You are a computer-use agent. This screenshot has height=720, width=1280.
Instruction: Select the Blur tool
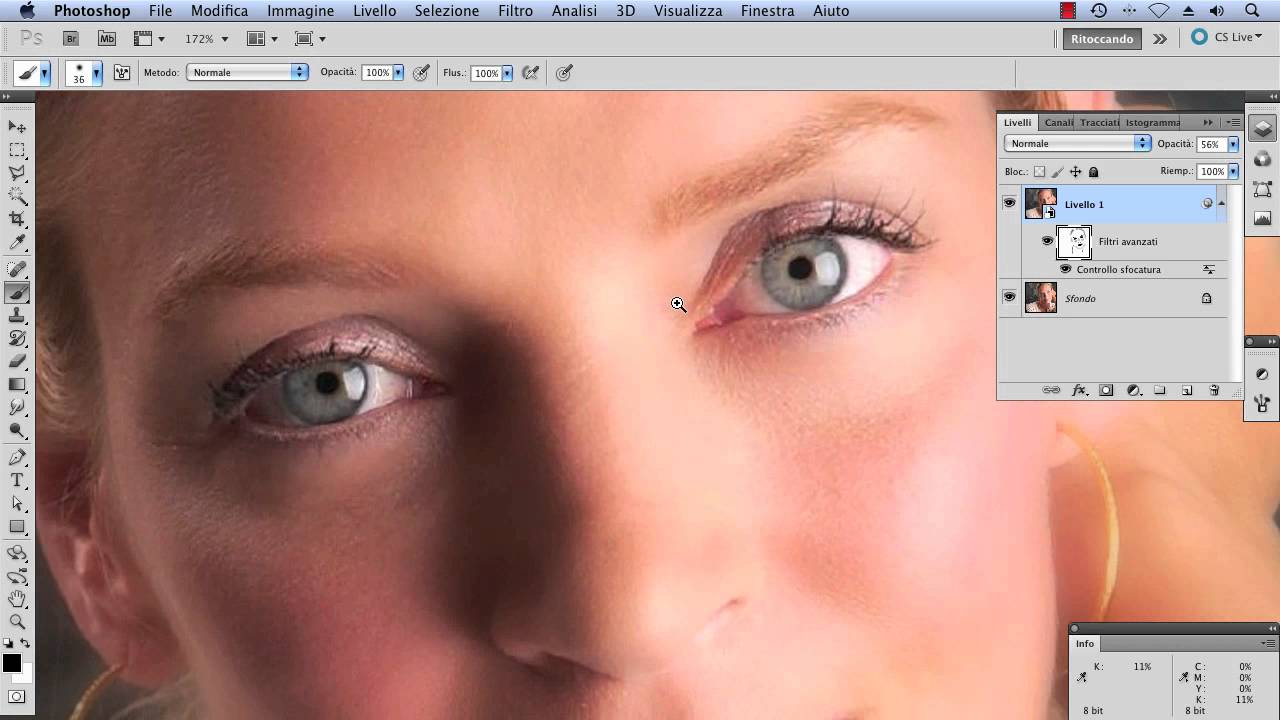[x=17, y=407]
